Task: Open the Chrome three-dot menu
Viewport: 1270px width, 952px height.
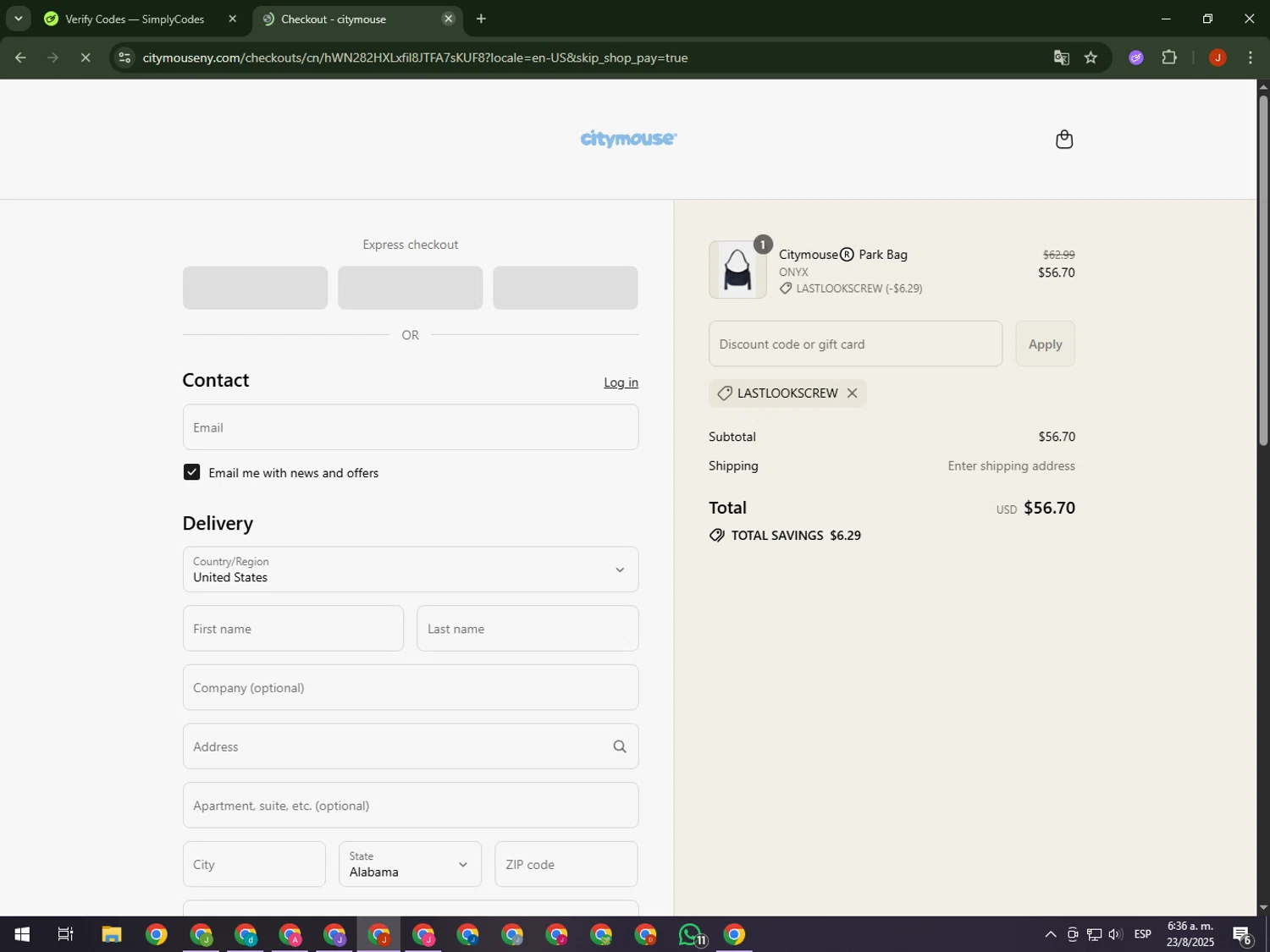Action: tap(1251, 58)
